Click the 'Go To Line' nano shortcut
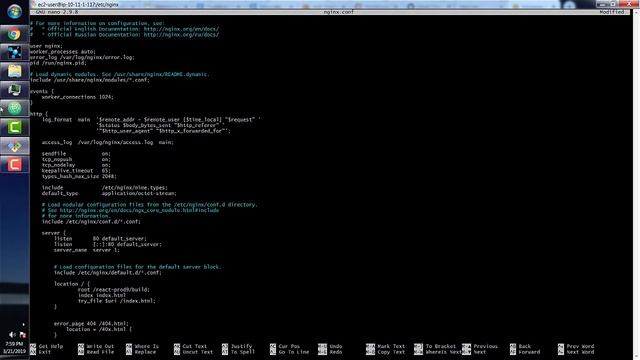 click(293, 352)
